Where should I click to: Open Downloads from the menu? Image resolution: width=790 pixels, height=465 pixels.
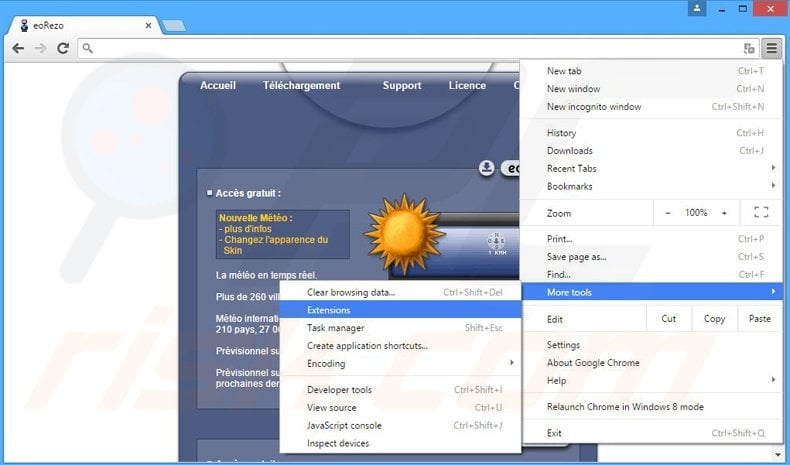coord(652,151)
